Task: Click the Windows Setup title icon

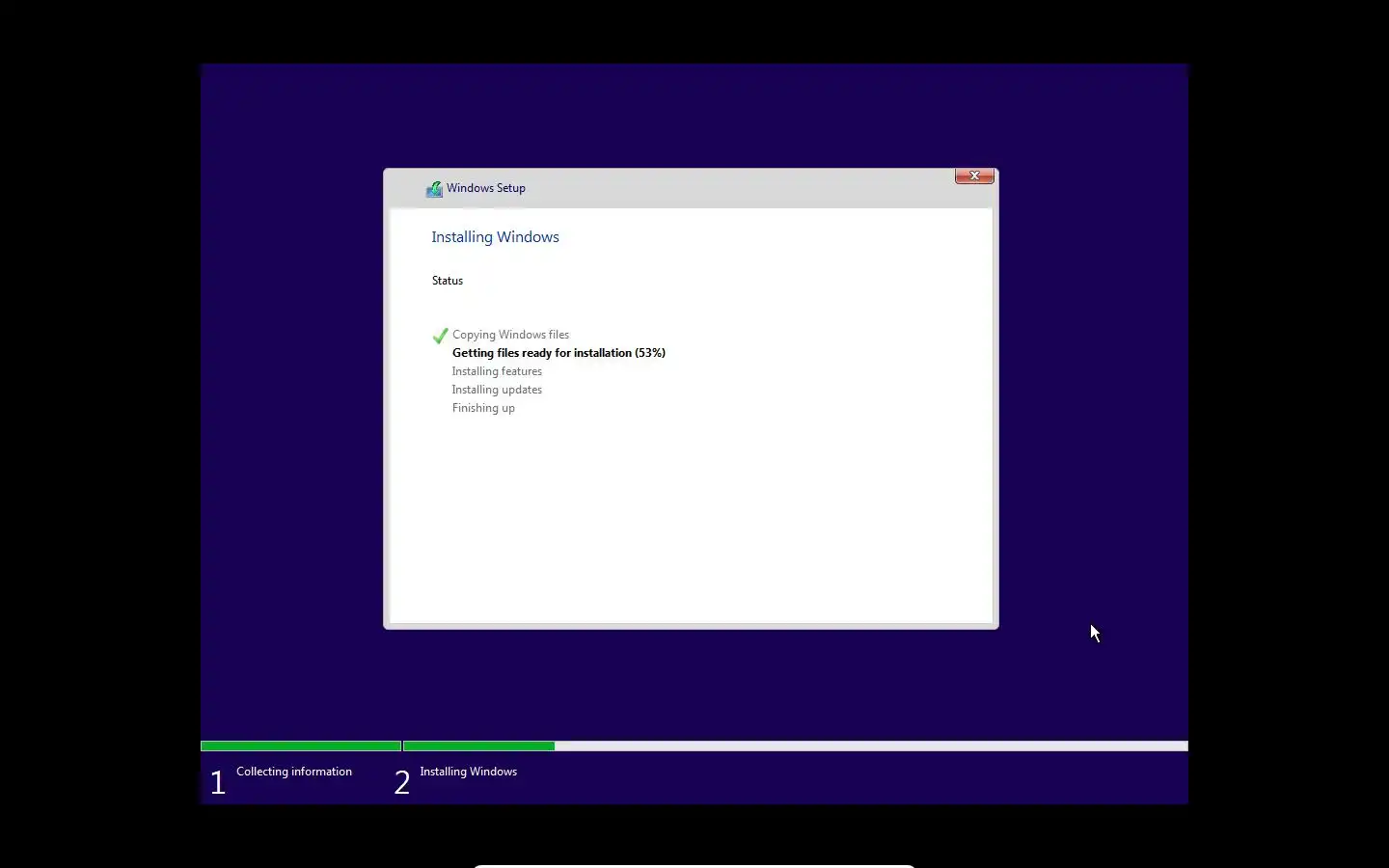Action: coord(434,189)
